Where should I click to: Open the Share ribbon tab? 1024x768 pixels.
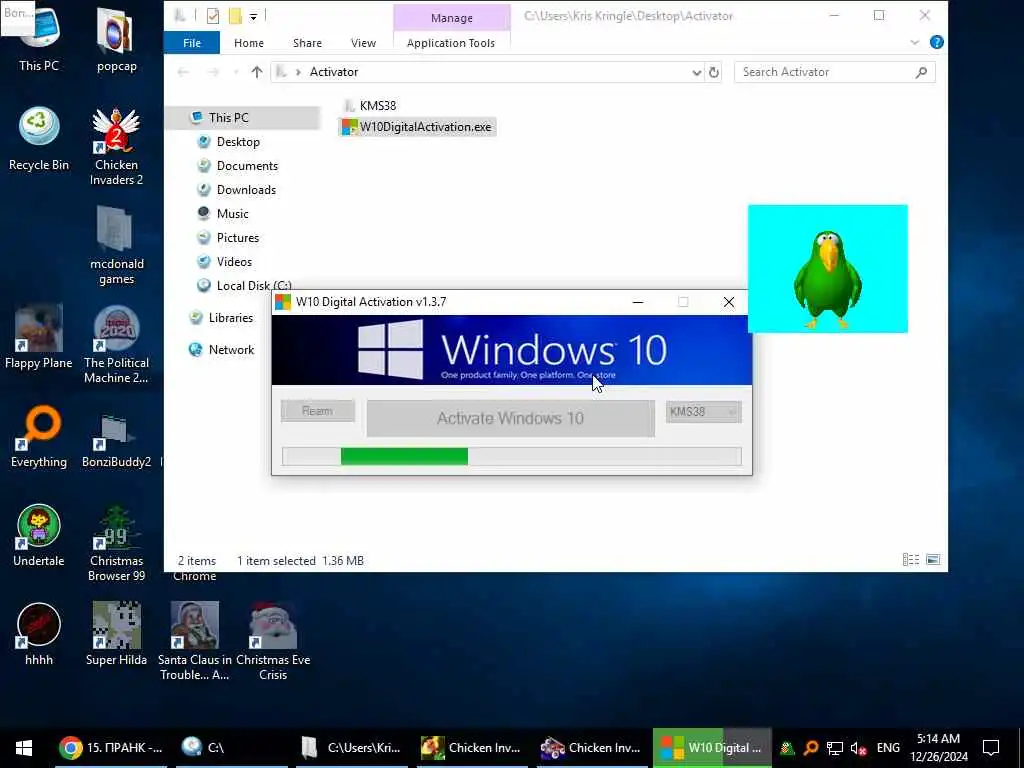307,43
